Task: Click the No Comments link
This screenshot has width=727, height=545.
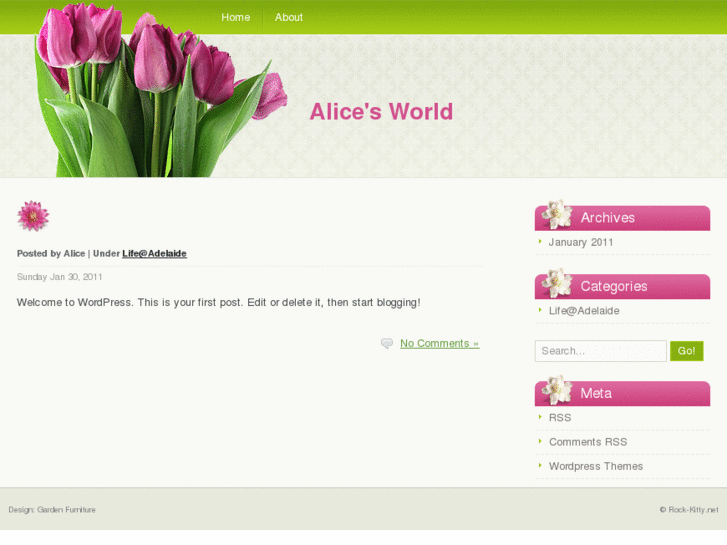Action: coord(440,343)
